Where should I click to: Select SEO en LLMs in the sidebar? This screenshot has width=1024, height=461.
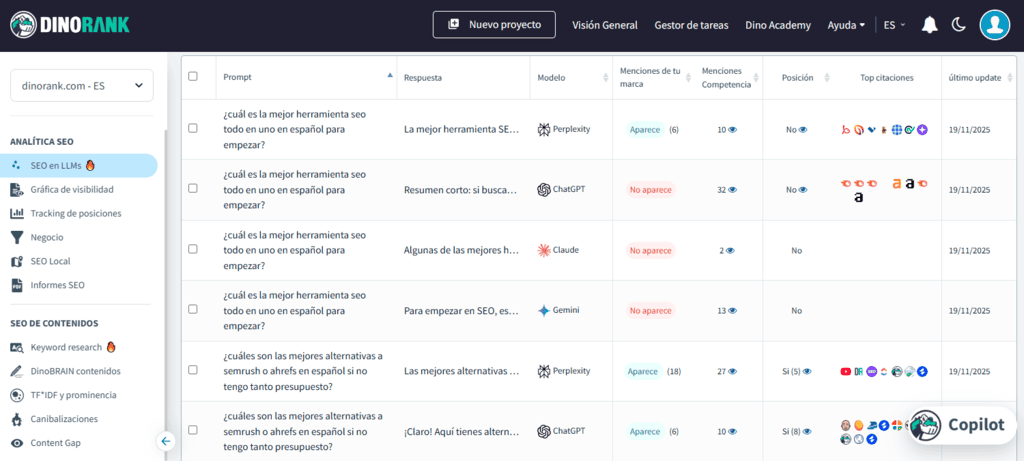pos(78,166)
